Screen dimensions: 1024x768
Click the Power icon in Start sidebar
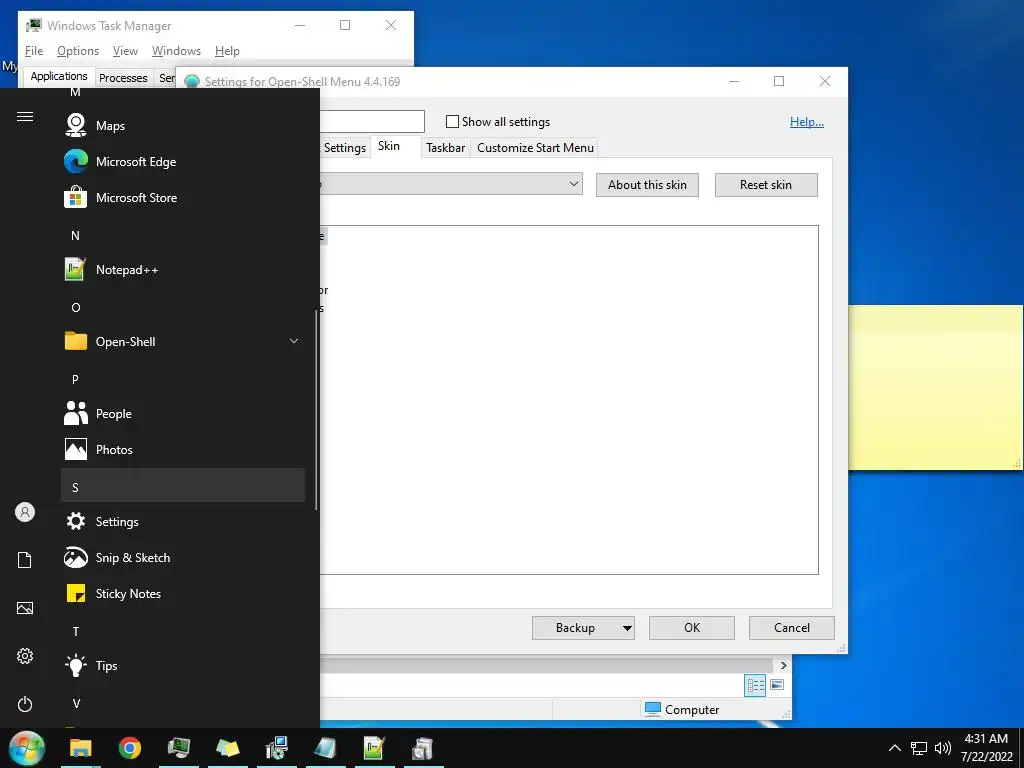coord(25,704)
